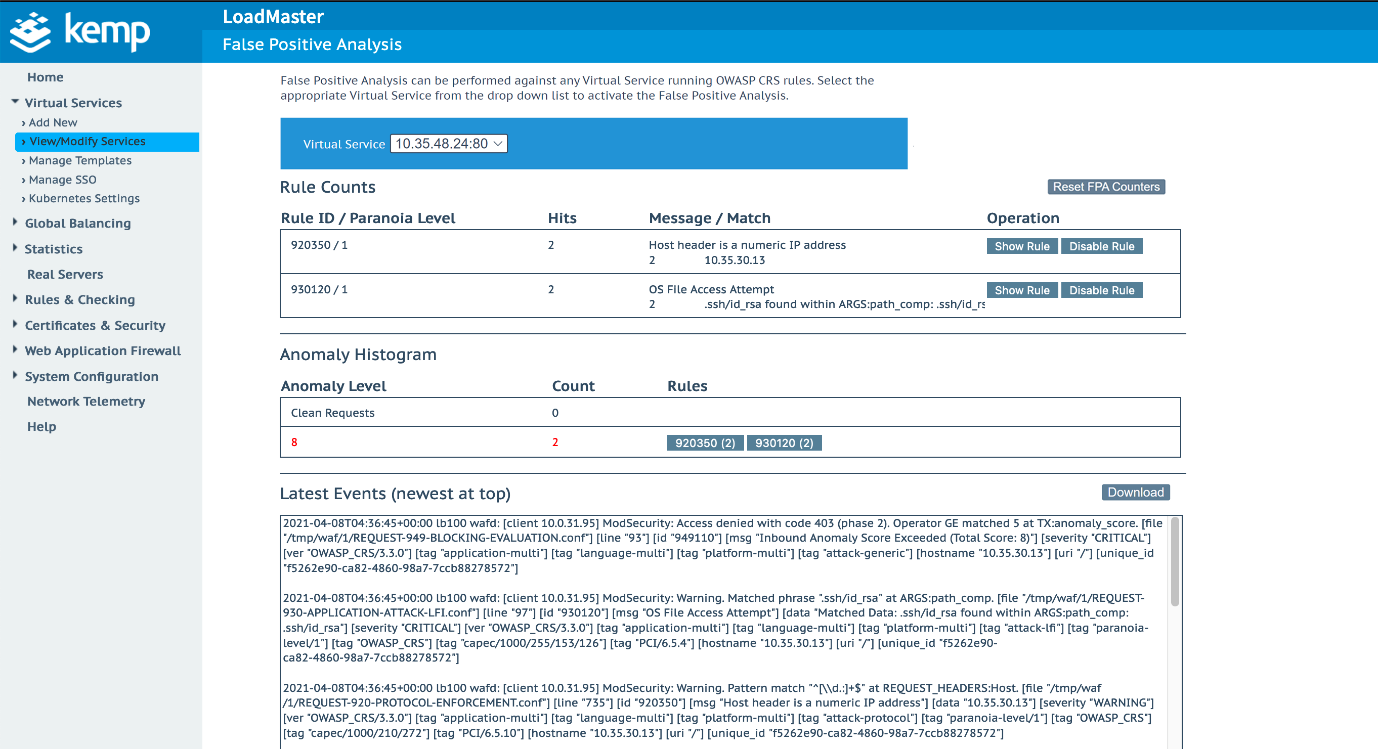This screenshot has height=749, width=1378.
Task: Click the Anomaly Level column header
Action: click(x=334, y=386)
